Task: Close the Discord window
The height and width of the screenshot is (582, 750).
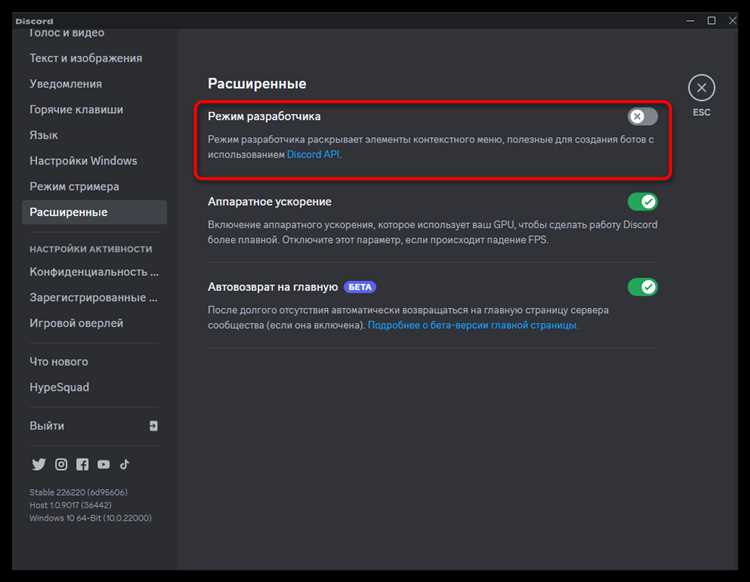Action: coord(732,21)
